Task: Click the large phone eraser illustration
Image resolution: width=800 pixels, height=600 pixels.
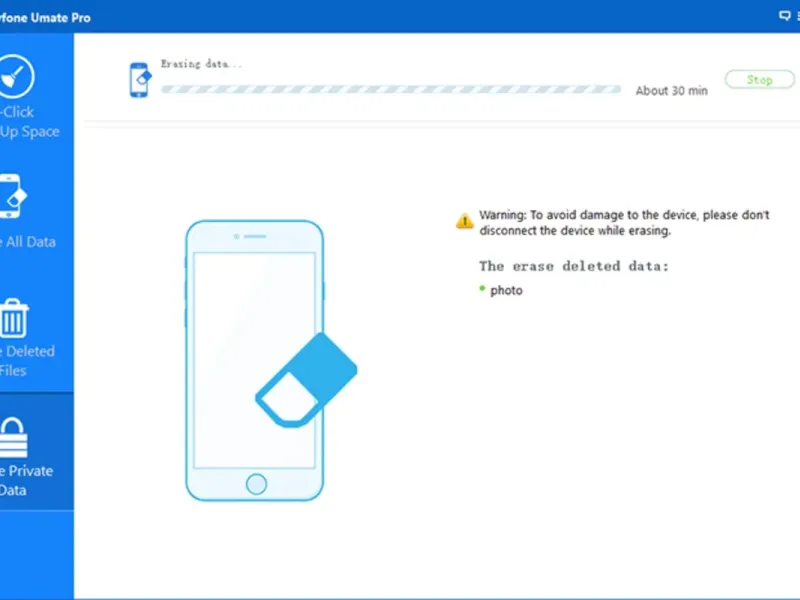Action: point(271,361)
